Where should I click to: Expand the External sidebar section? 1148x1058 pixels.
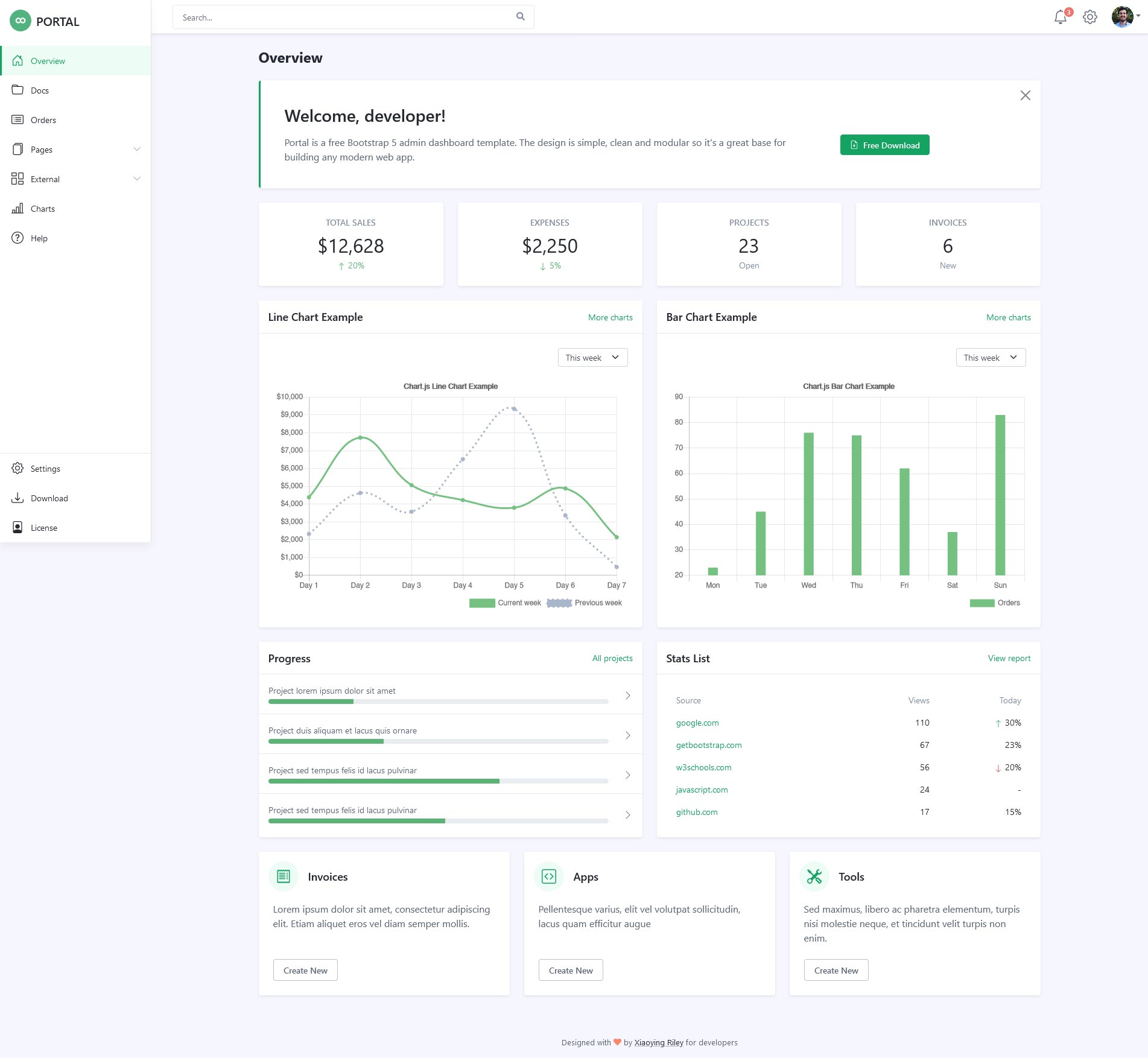tap(137, 179)
